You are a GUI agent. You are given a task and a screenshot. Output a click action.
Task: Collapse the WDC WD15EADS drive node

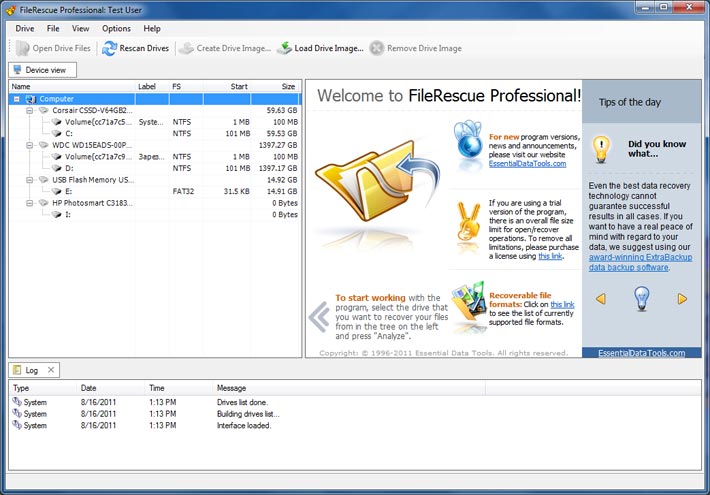tap(29, 145)
